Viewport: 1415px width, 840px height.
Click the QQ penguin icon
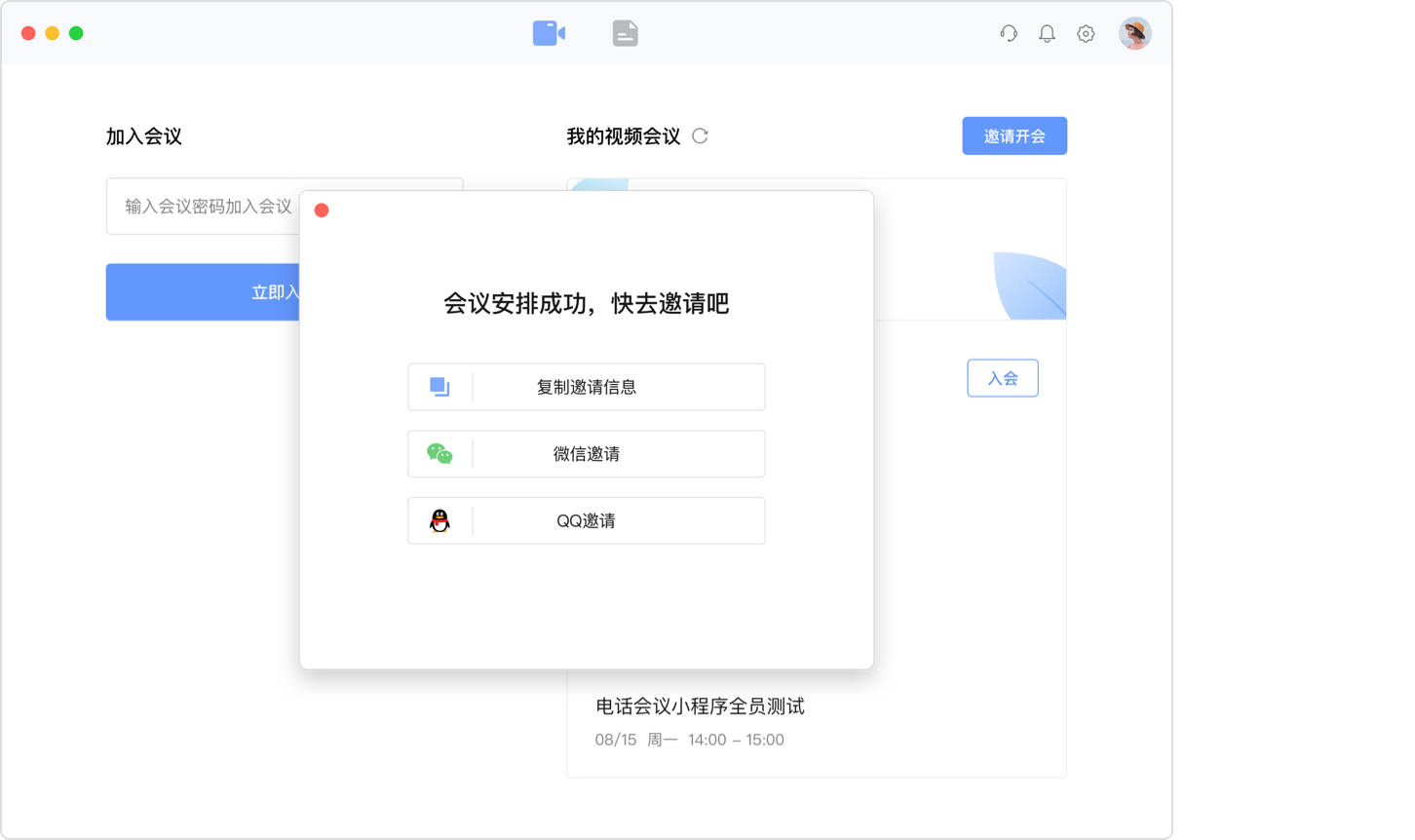(440, 520)
